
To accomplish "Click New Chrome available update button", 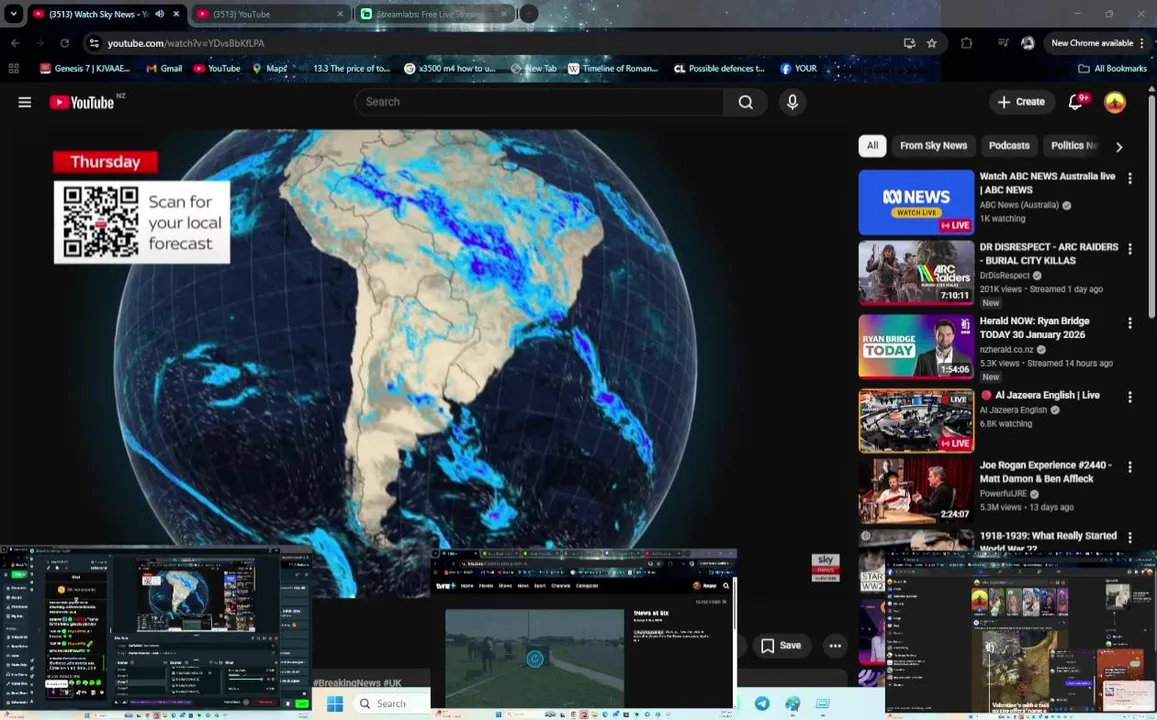I will tap(1091, 43).
